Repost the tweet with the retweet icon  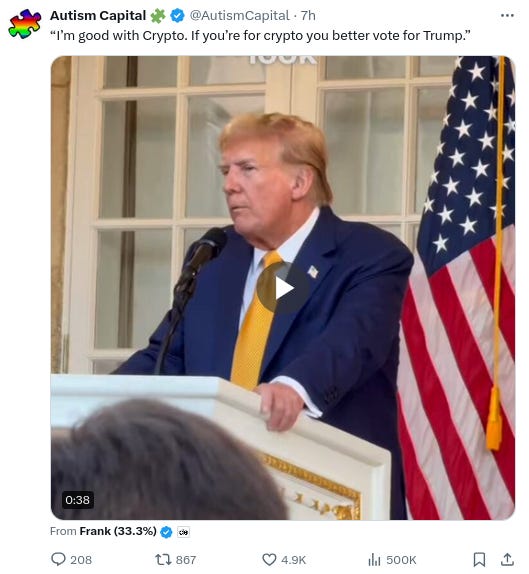[x=163, y=559]
